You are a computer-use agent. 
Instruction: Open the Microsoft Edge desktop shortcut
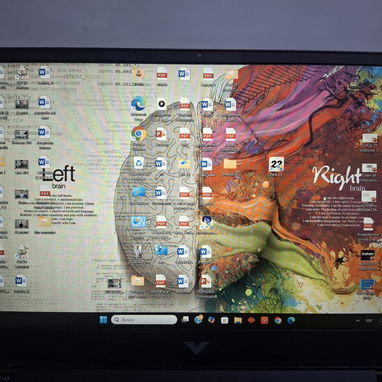(138, 104)
